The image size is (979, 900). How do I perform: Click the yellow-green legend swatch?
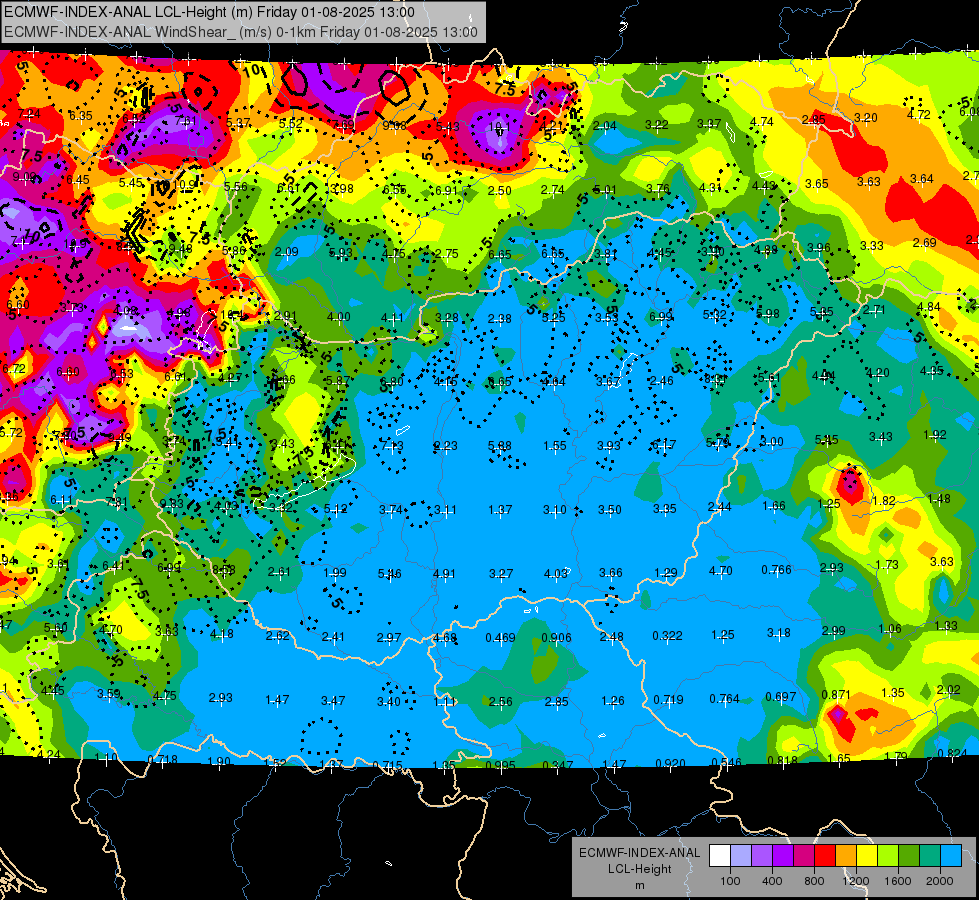tap(887, 856)
